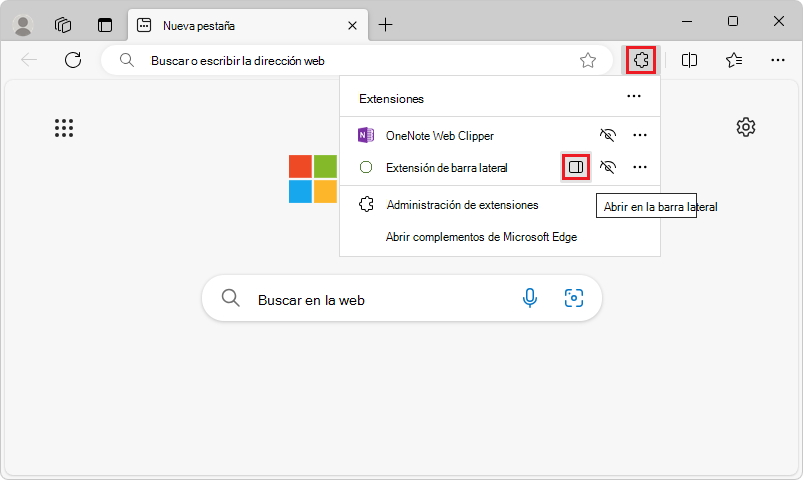The height and width of the screenshot is (480, 803).
Task: Open split screen view
Action: 689,60
